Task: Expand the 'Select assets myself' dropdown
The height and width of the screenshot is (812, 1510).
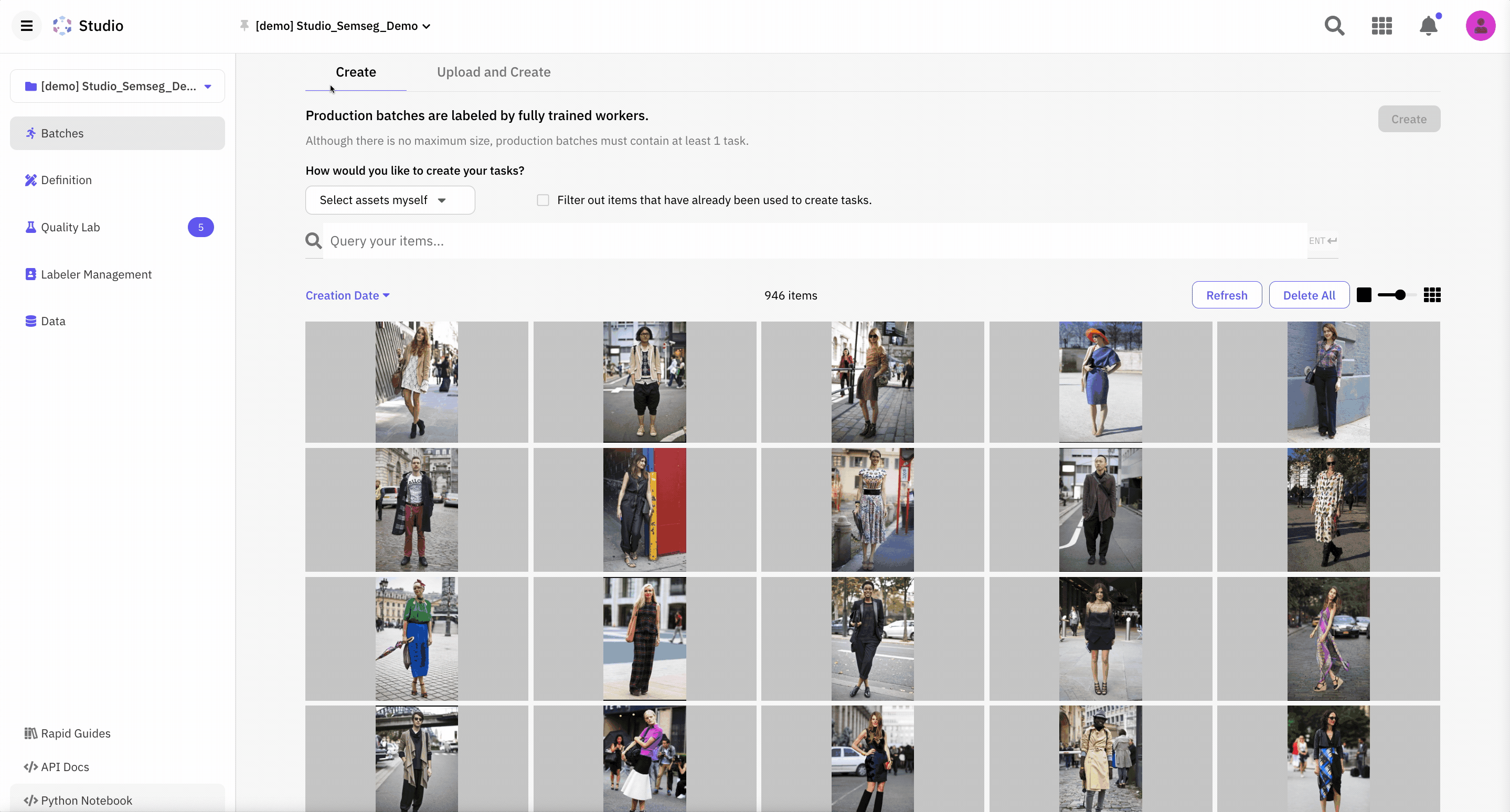Action: [390, 200]
